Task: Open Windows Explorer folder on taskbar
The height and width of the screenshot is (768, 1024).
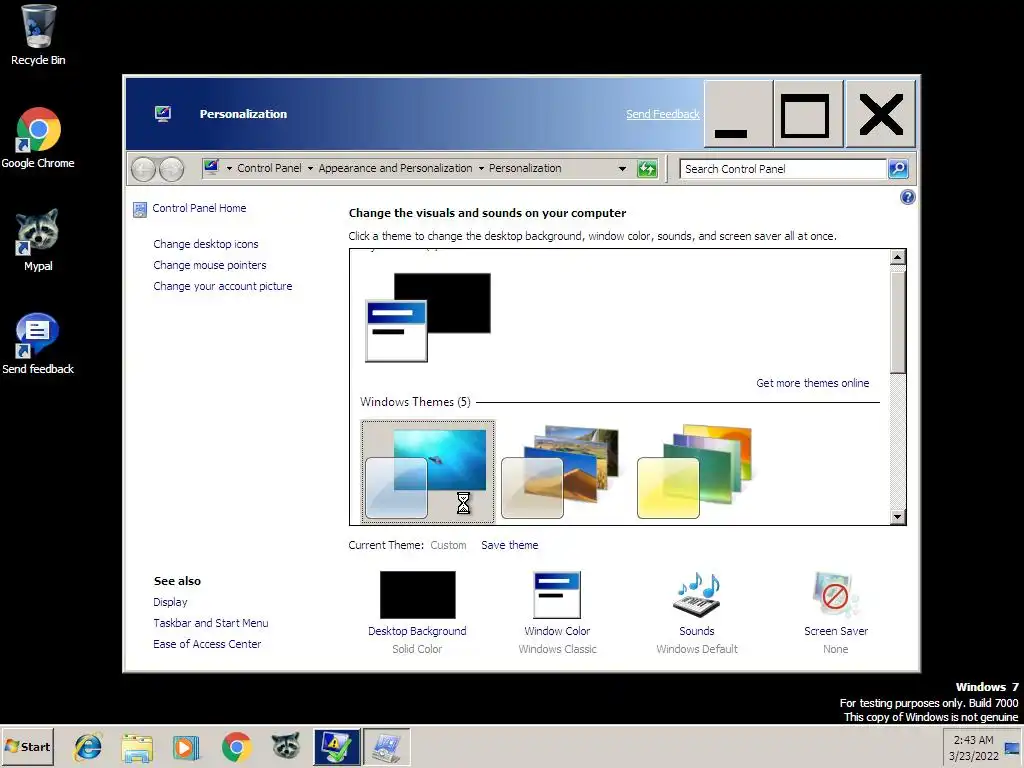Action: [137, 747]
